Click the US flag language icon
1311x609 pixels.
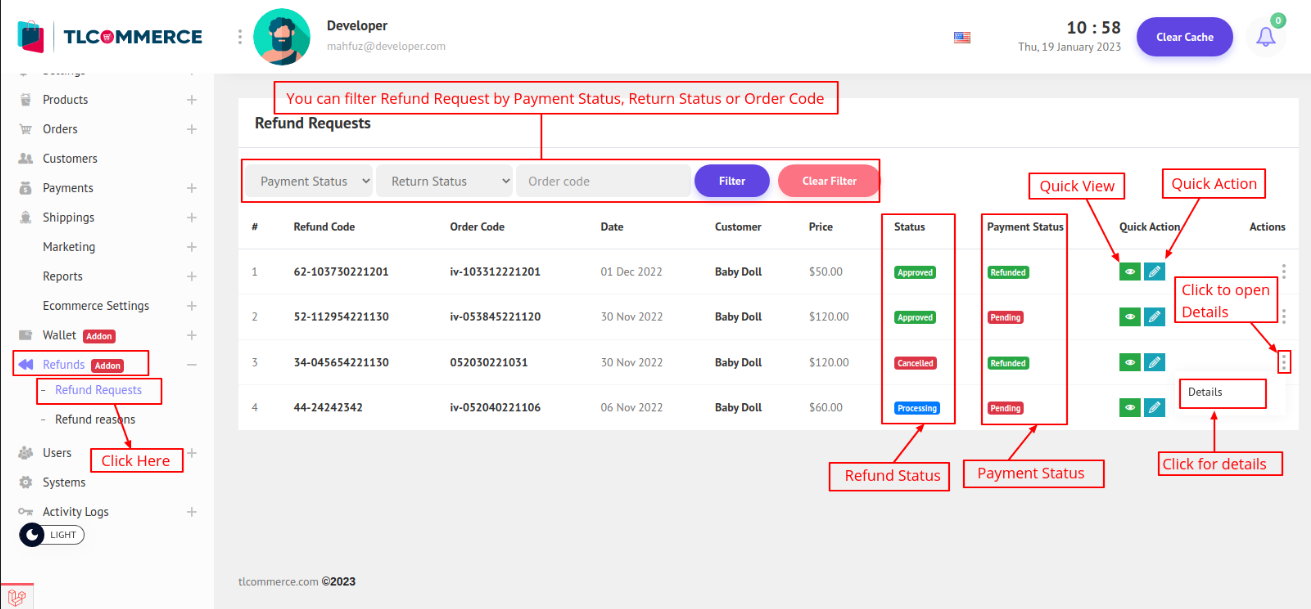coord(962,37)
